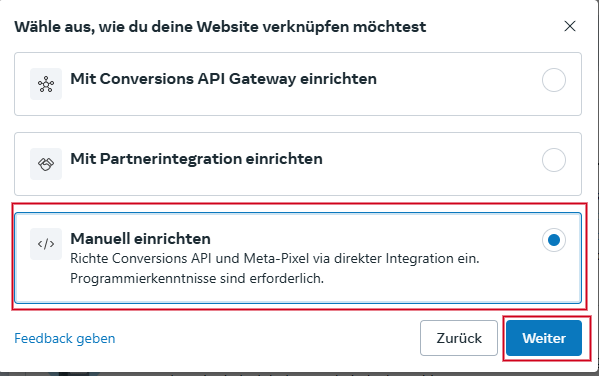
Task: Click the 'Manuell einrichten' heading text
Action: (141, 239)
